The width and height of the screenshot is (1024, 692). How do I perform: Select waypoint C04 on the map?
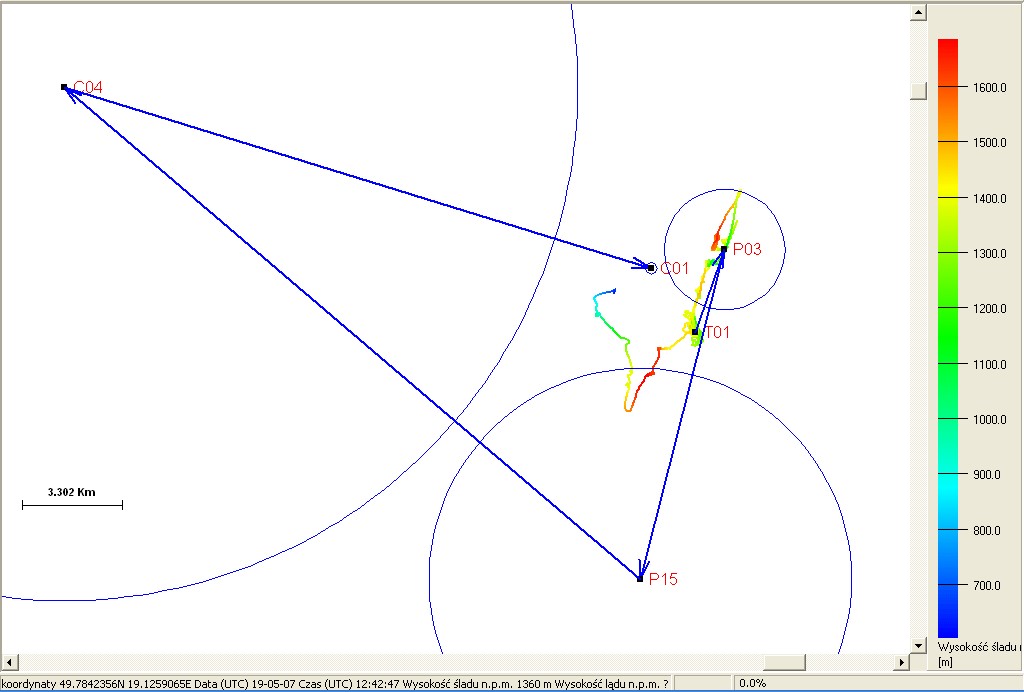(64, 87)
